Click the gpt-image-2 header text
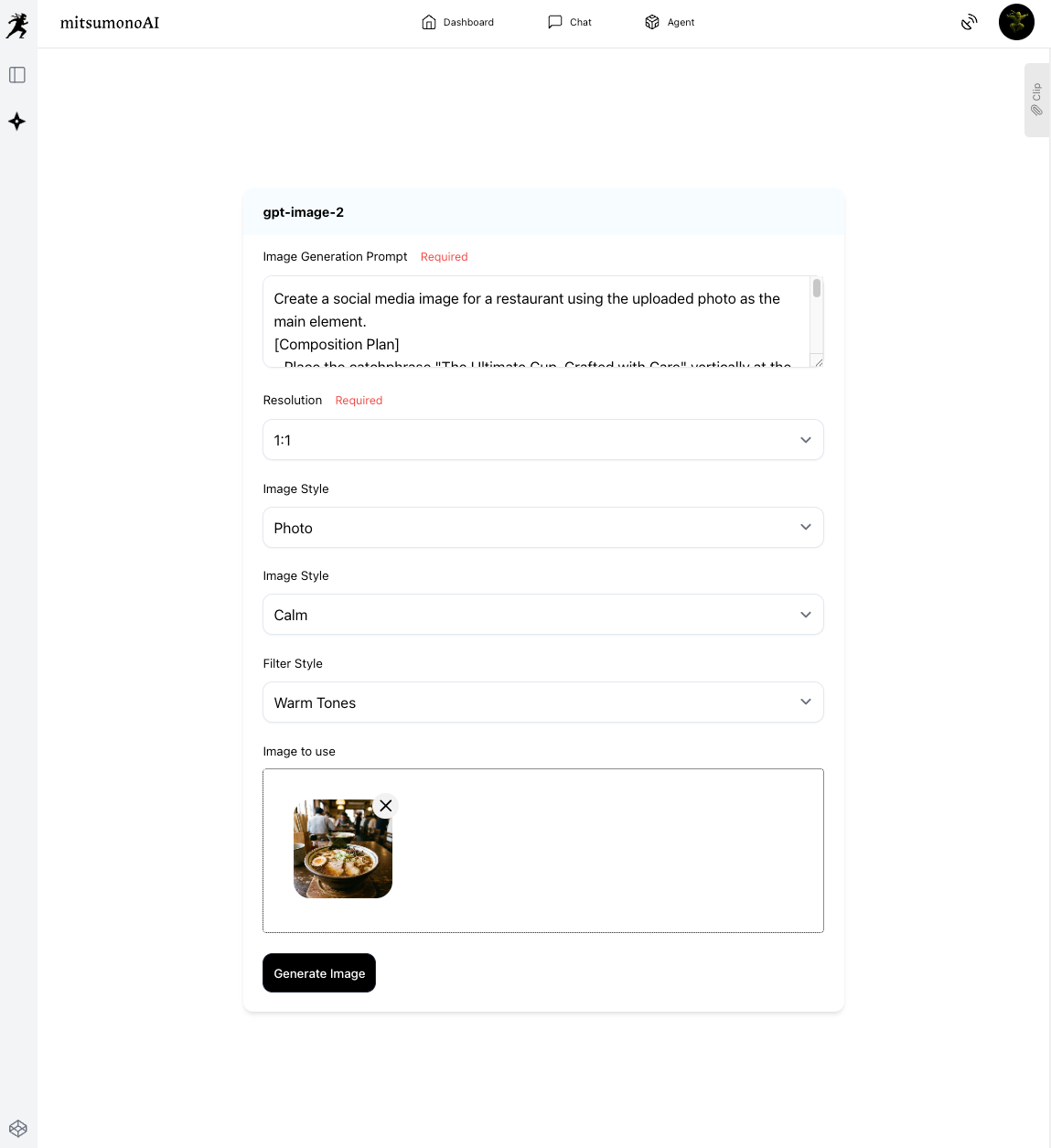Screen dimensions: 1051x1148 tap(304, 212)
